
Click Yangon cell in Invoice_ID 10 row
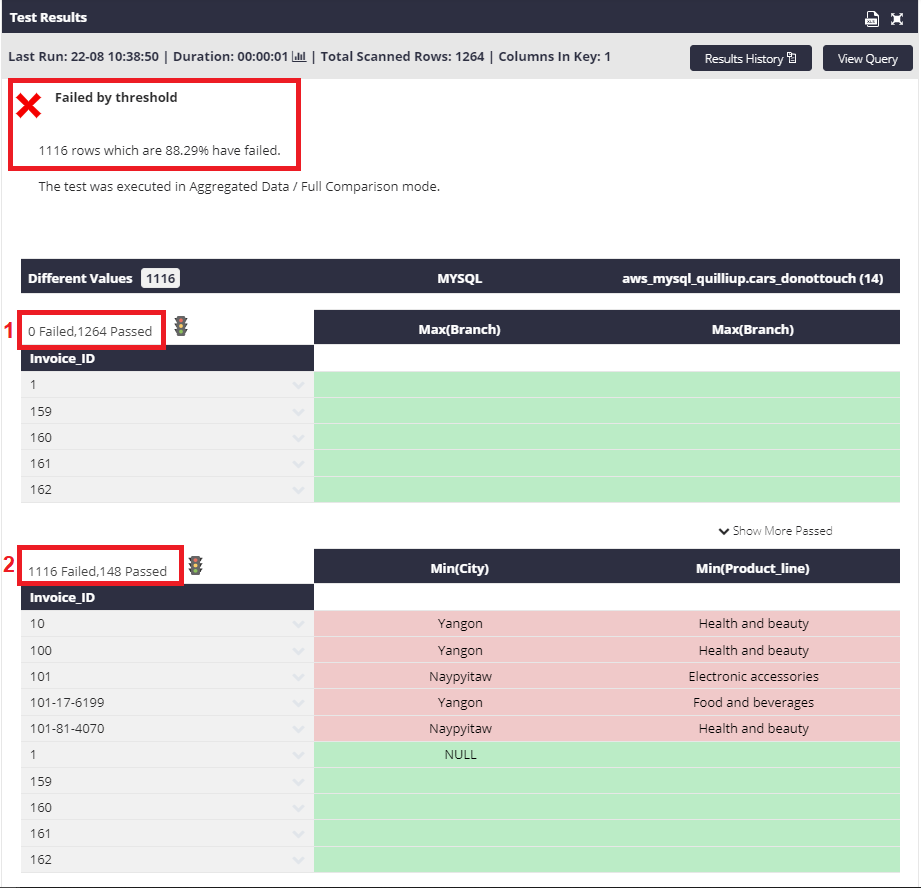click(x=460, y=624)
